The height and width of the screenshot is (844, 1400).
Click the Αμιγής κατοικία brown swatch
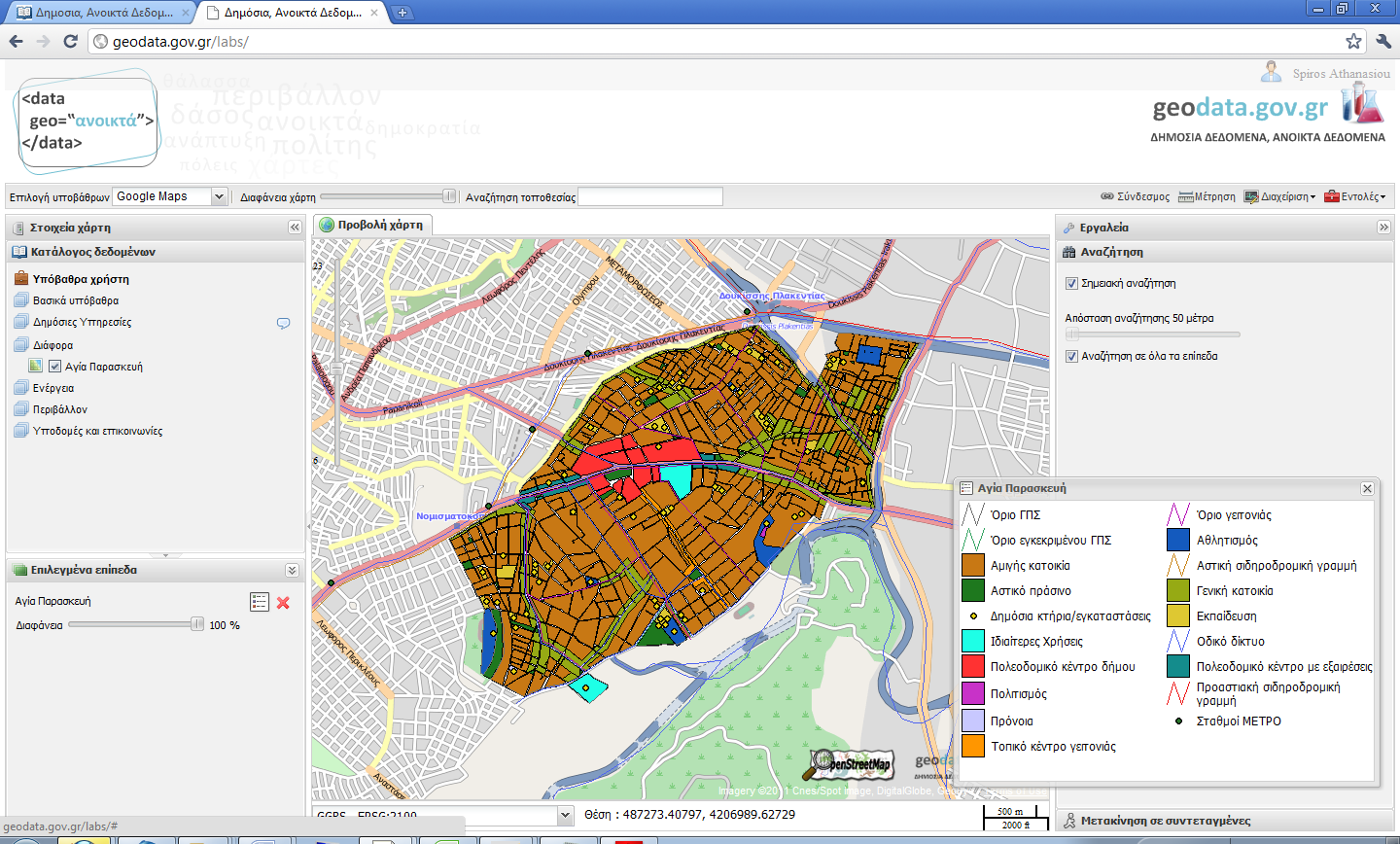pyautogui.click(x=973, y=565)
